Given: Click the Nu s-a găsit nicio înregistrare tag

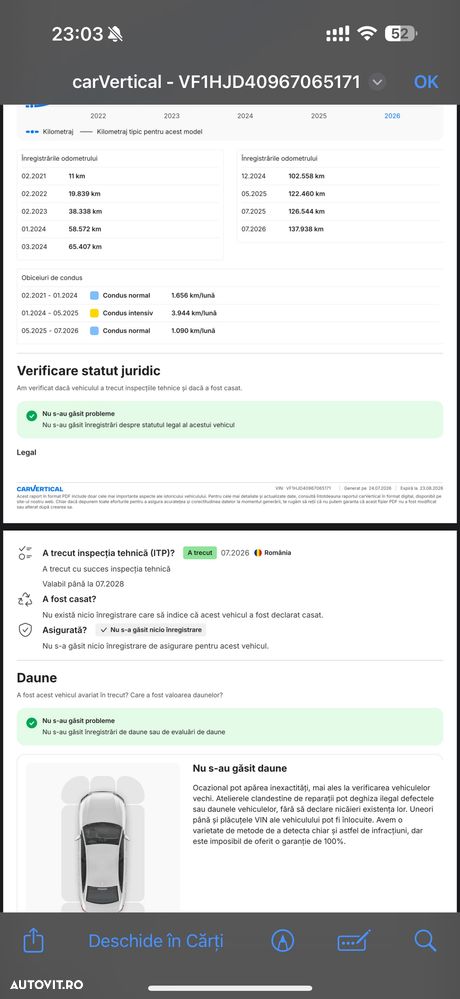Looking at the screenshot, I should 150,629.
